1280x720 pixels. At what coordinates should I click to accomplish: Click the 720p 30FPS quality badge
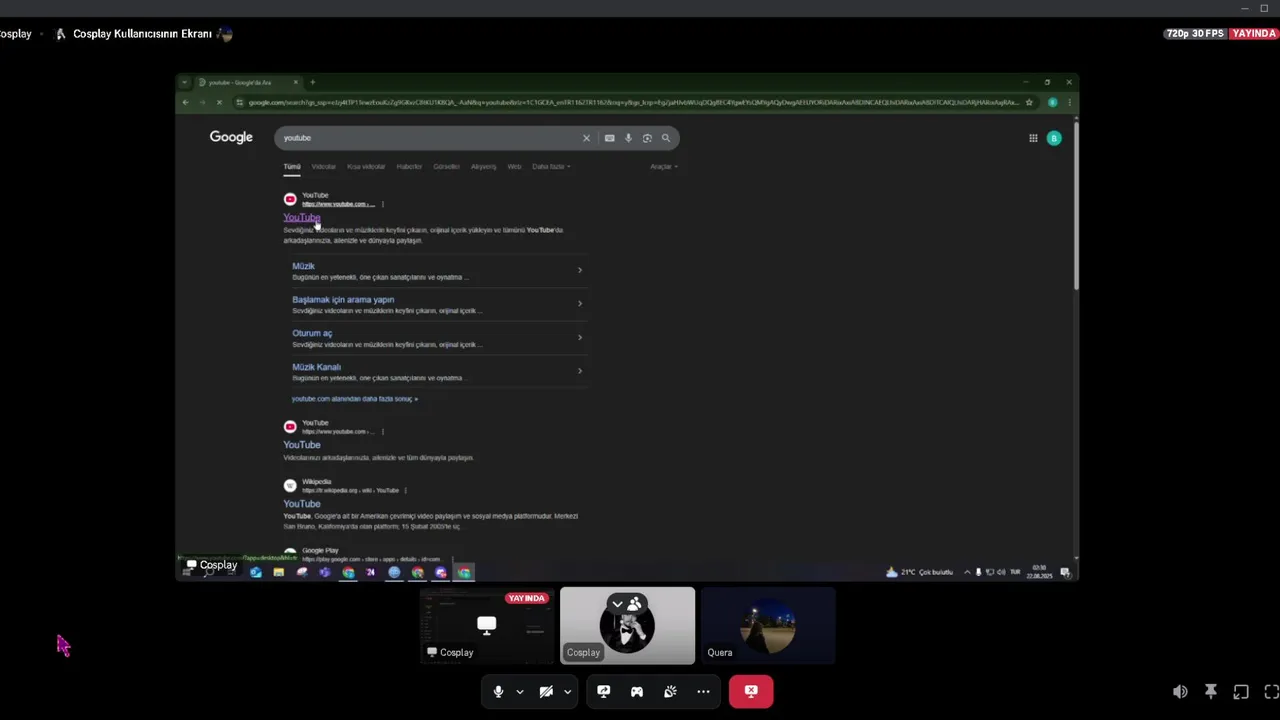(x=1195, y=33)
